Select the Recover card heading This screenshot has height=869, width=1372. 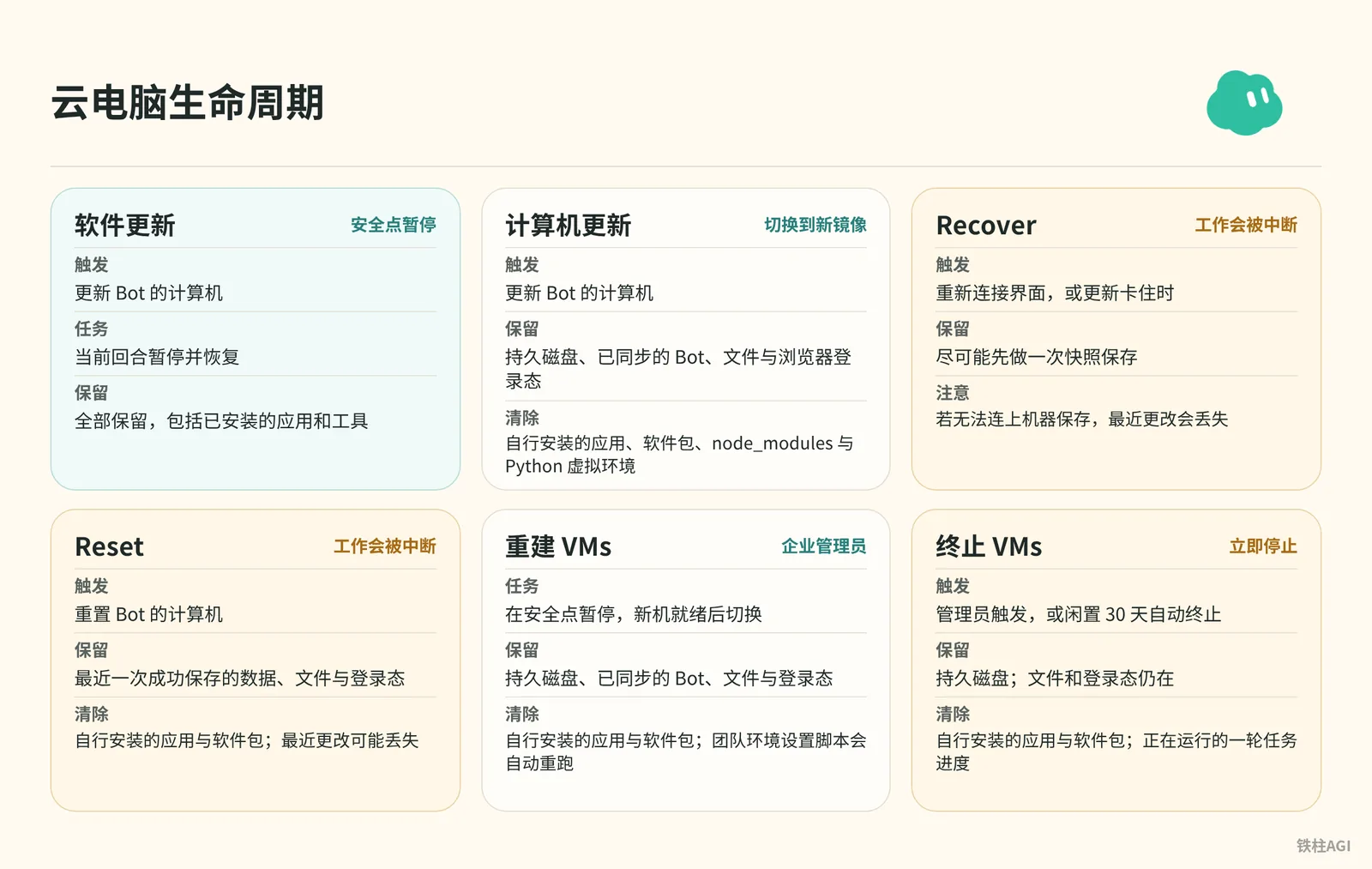(986, 226)
